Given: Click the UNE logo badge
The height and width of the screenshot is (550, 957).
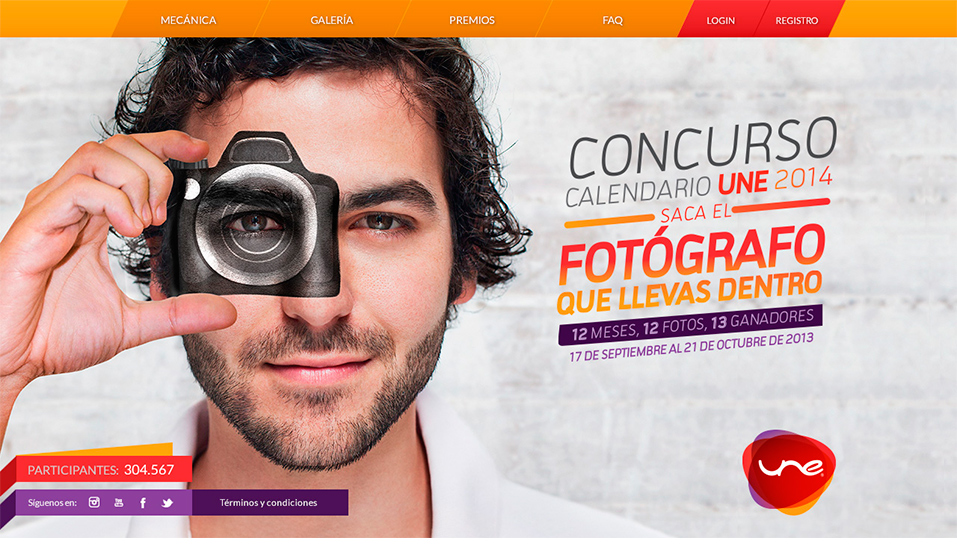Looking at the screenshot, I should tap(789, 471).
